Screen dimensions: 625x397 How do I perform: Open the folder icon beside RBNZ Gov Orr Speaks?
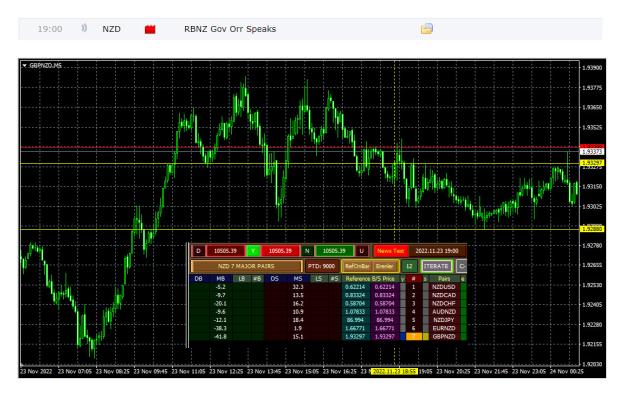click(426, 28)
